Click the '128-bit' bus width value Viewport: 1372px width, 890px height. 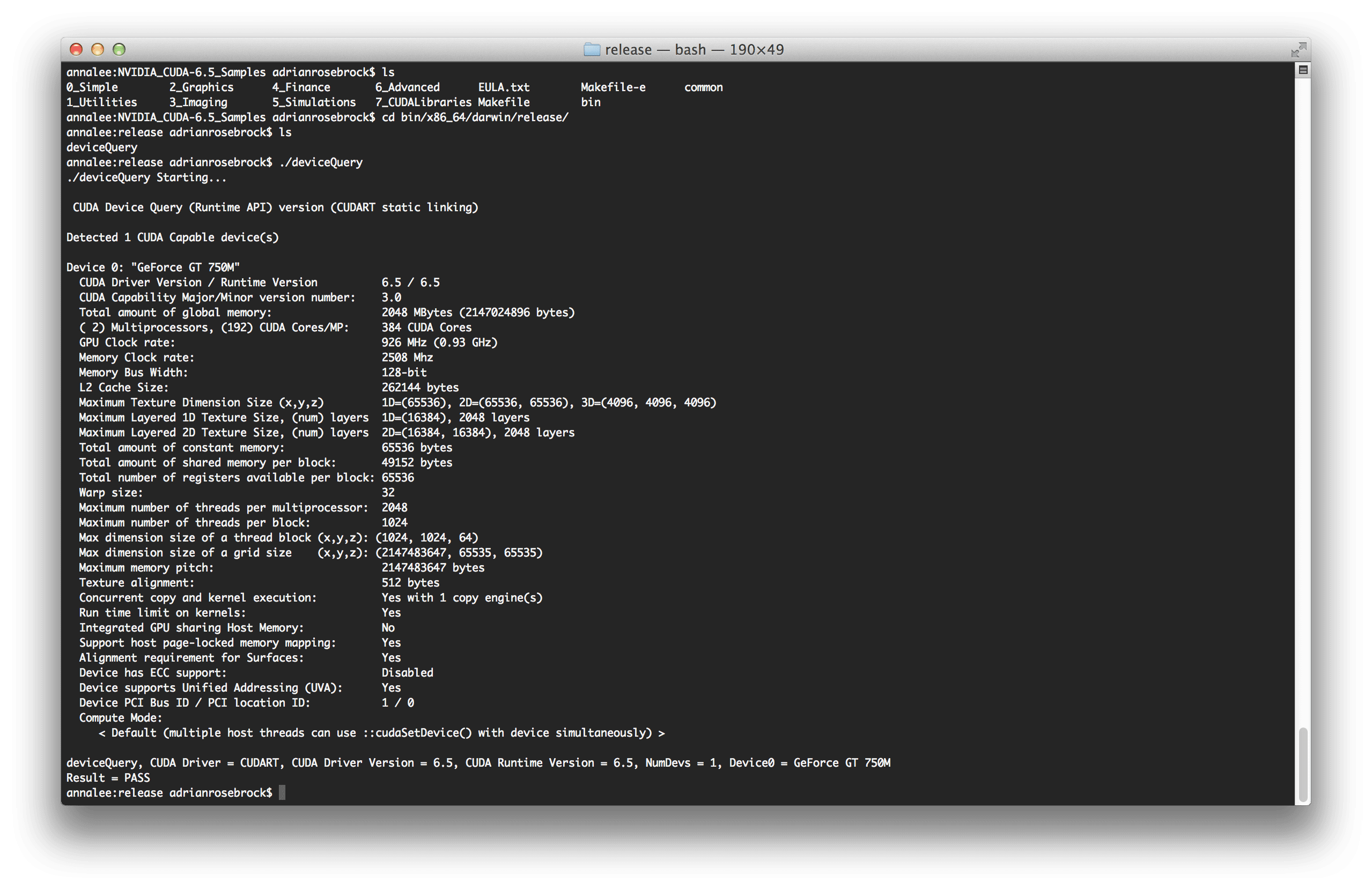click(404, 372)
